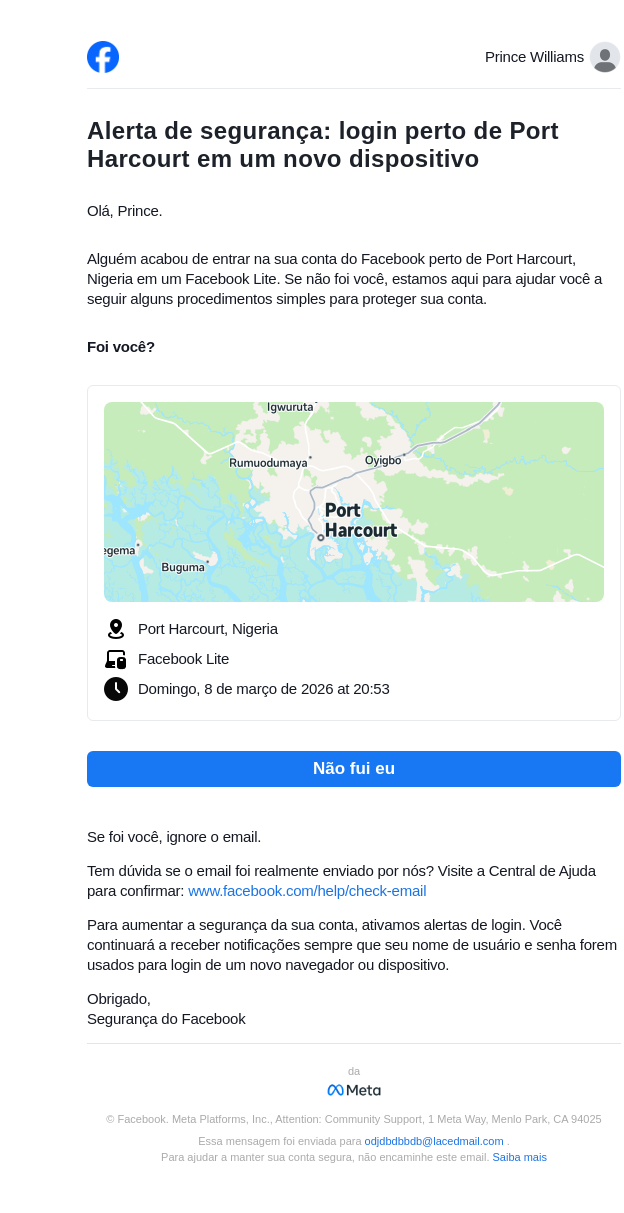Click "Port Harcourt, Nigeria" location text
Image resolution: width=624 pixels, height=1213 pixels.
click(208, 629)
